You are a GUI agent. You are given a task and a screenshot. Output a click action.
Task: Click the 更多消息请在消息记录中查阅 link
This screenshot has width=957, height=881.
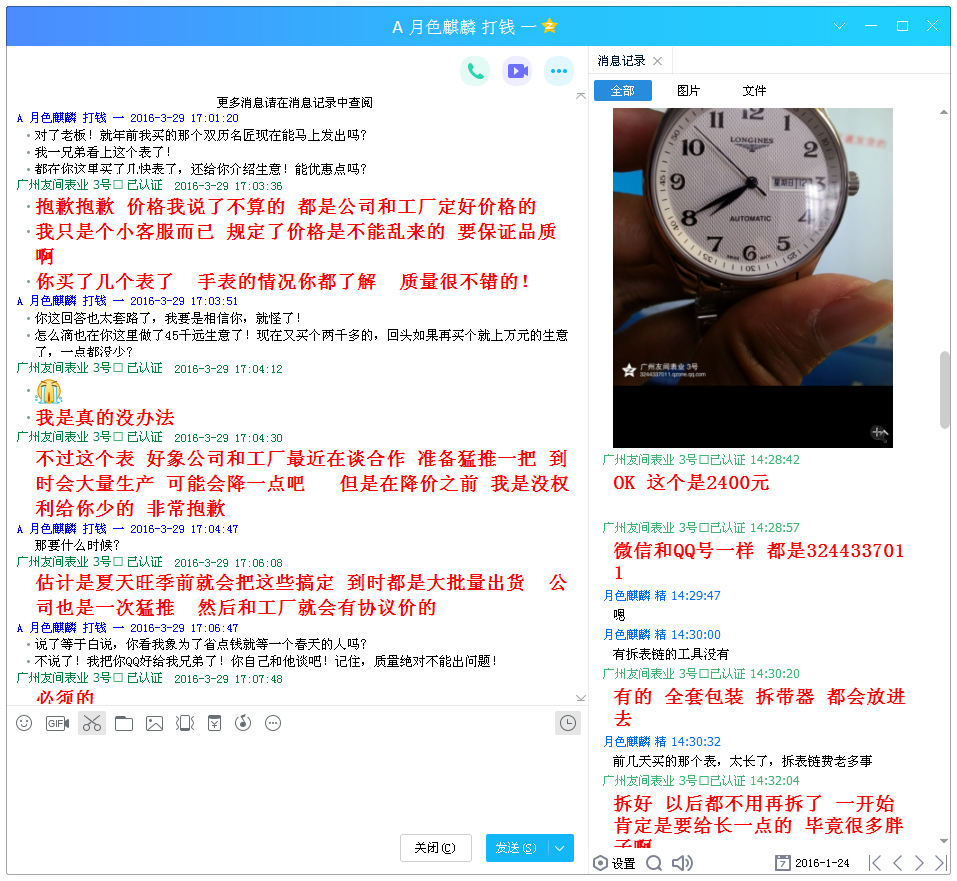(295, 103)
